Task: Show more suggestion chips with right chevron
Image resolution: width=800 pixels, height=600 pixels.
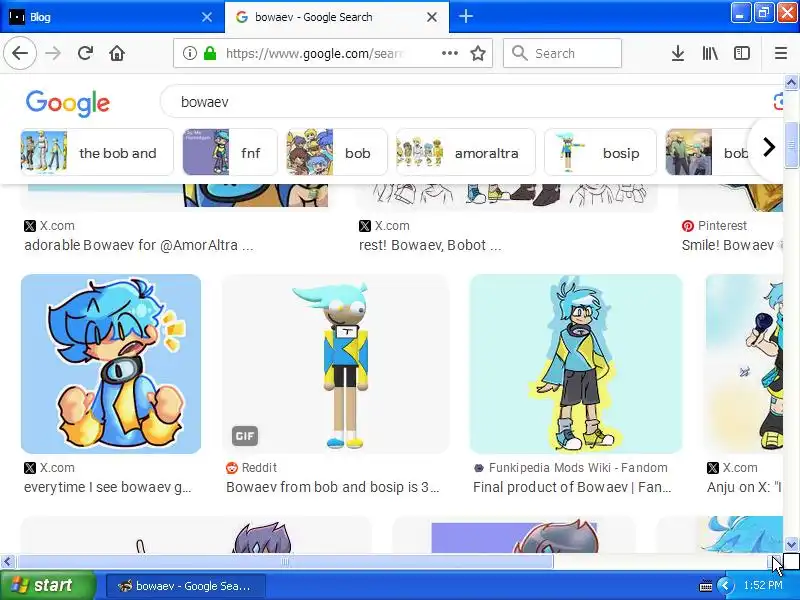Action: 768,147
